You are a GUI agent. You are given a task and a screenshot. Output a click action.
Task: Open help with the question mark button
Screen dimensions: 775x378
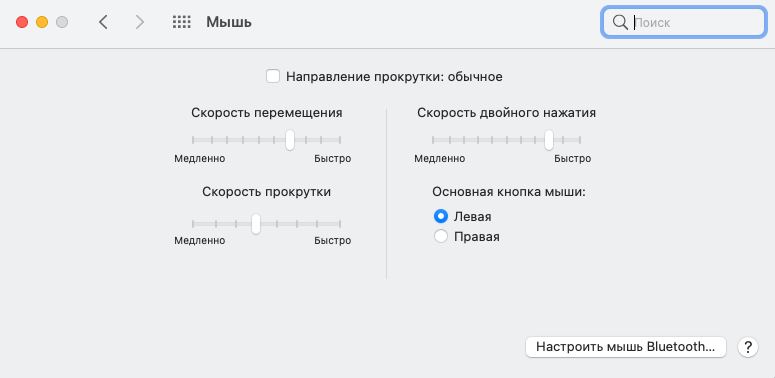747,347
